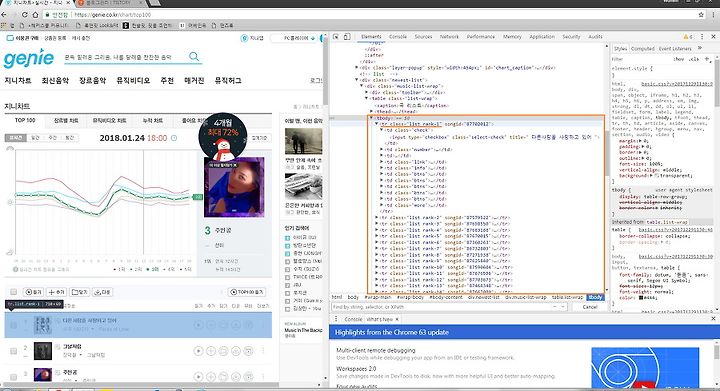Viewport: 720px width, 391px height.
Task: Click Cancel in DevTools find bar
Action: tap(590, 307)
